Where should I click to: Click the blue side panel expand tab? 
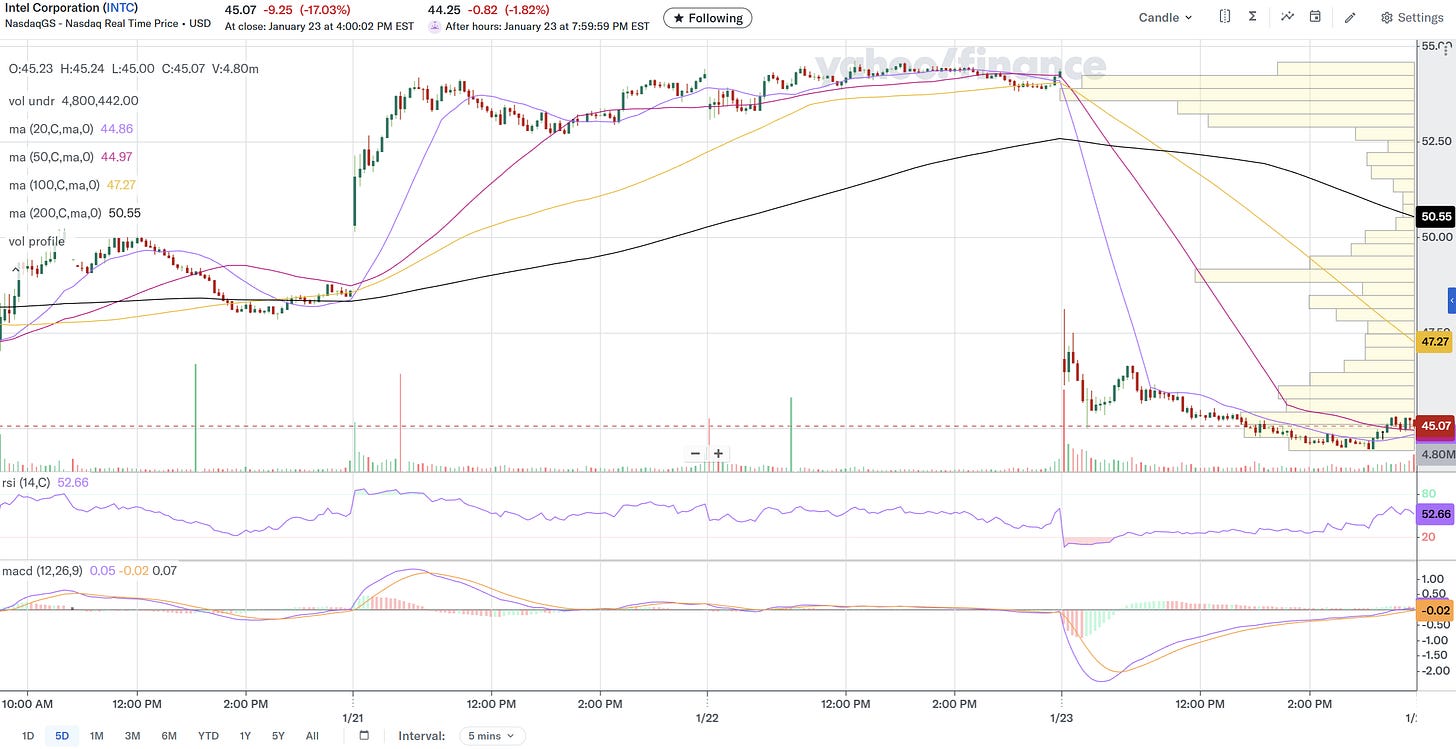(1451, 301)
